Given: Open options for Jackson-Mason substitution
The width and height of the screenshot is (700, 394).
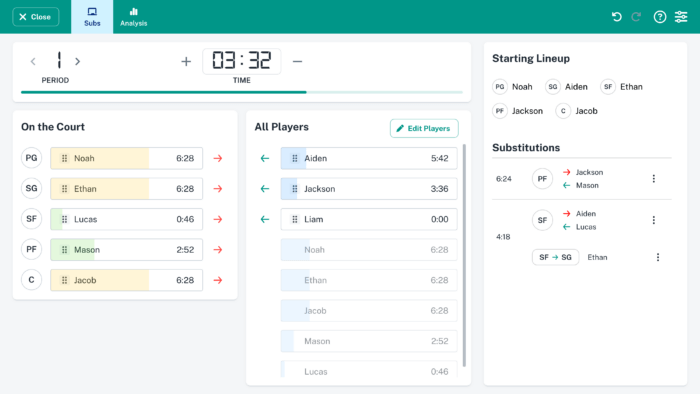Looking at the screenshot, I should point(654,179).
